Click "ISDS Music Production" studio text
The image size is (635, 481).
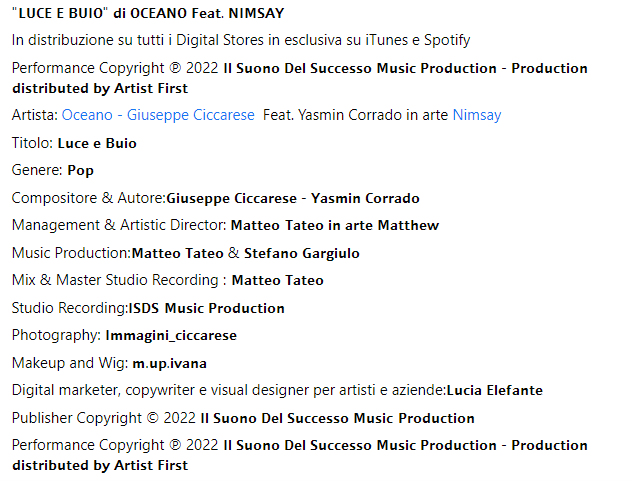coord(206,308)
